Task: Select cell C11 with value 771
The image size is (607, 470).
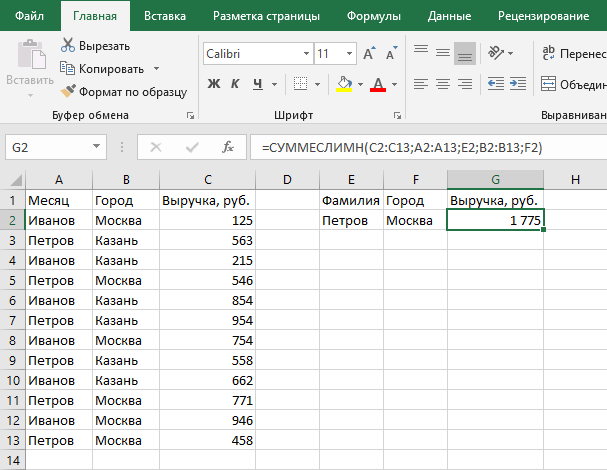Action: 207,400
